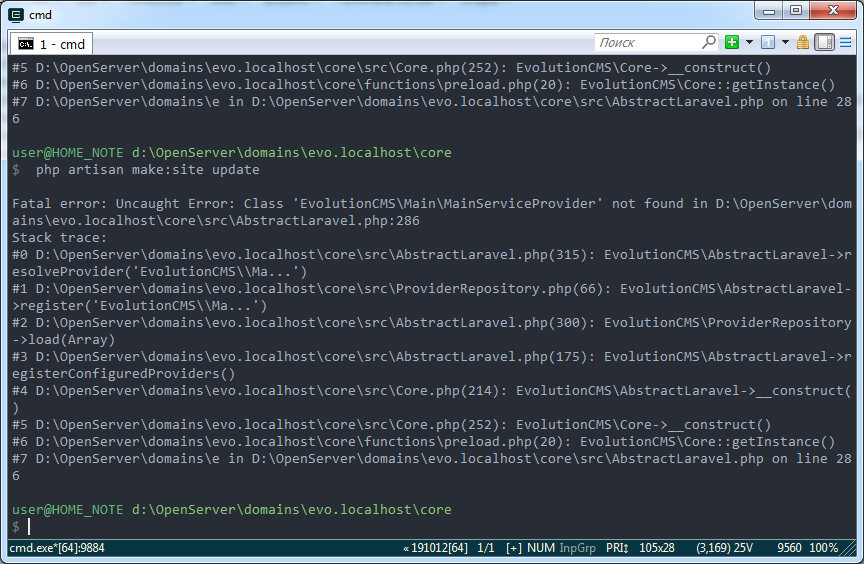Click the resize grip at status bar corner
The image size is (864, 564).
point(849,549)
